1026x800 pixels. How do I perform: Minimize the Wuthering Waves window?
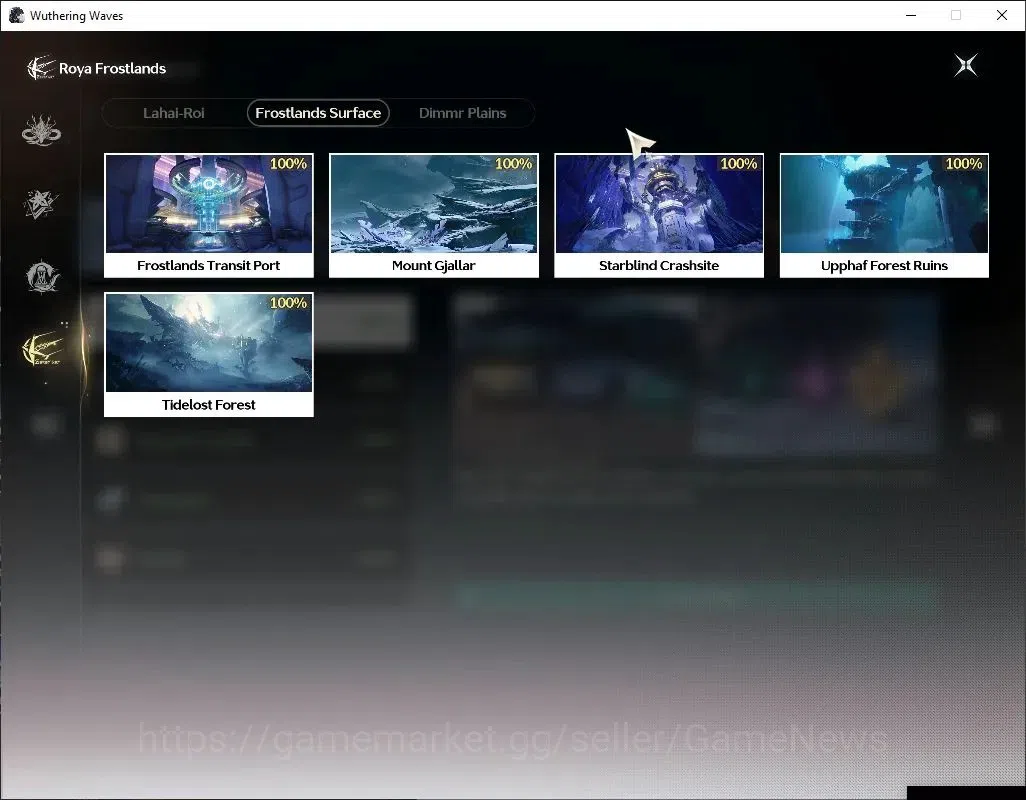click(x=911, y=15)
